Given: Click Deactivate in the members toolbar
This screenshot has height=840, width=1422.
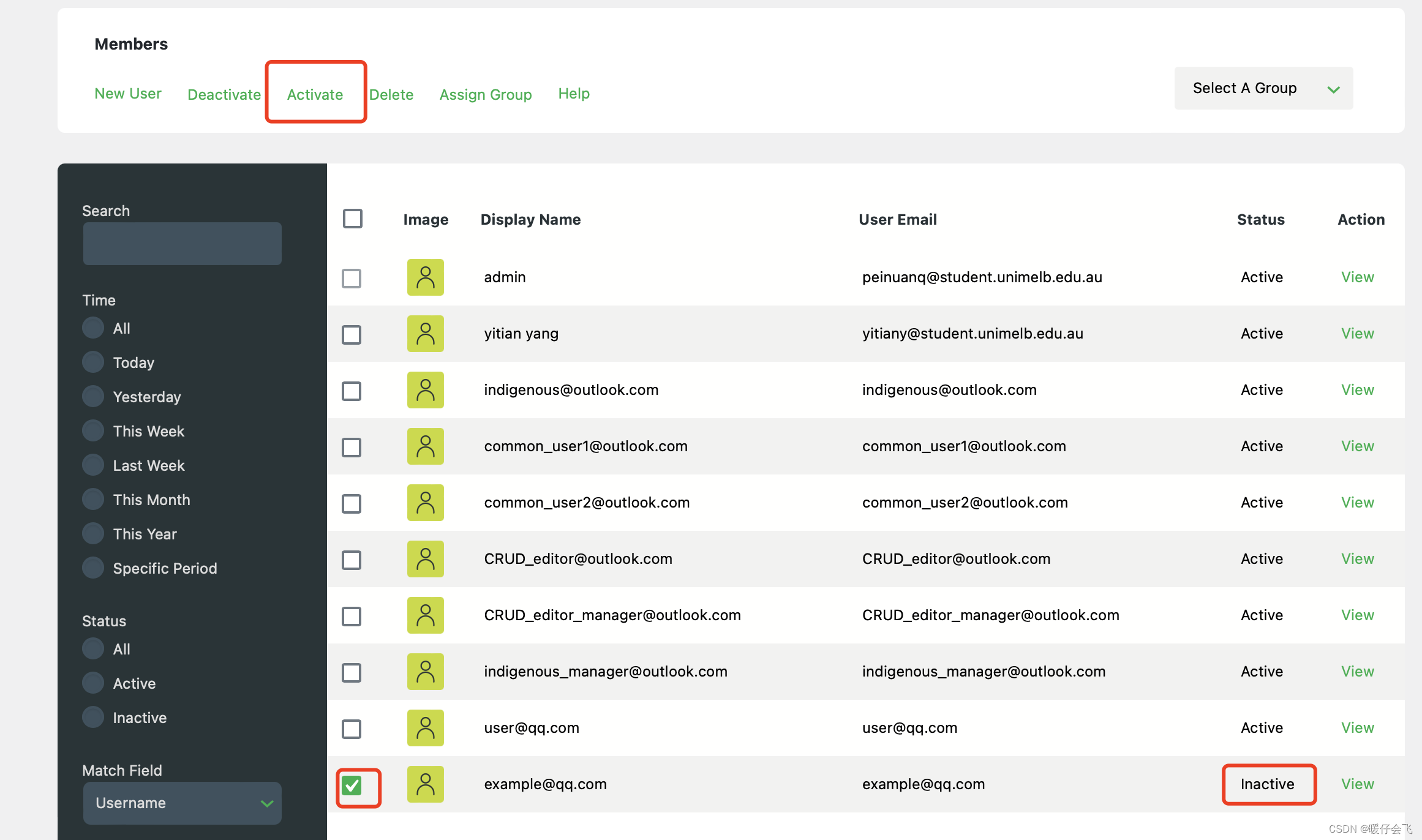Looking at the screenshot, I should pos(224,94).
